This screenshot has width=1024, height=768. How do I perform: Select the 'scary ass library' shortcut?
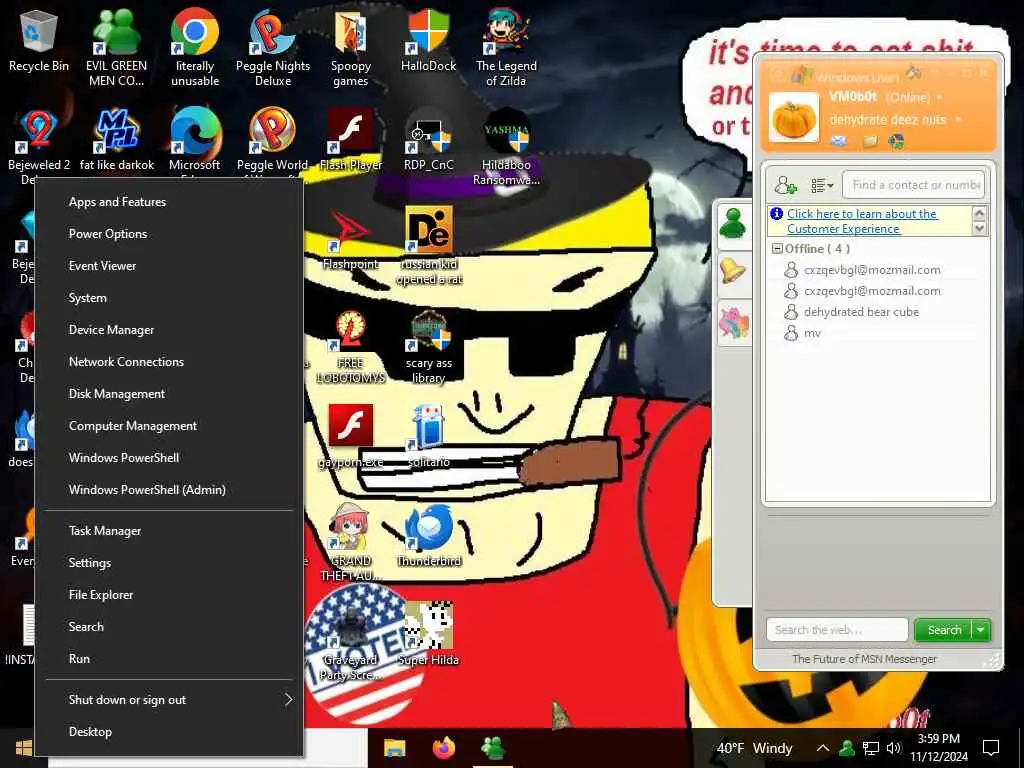tap(428, 345)
